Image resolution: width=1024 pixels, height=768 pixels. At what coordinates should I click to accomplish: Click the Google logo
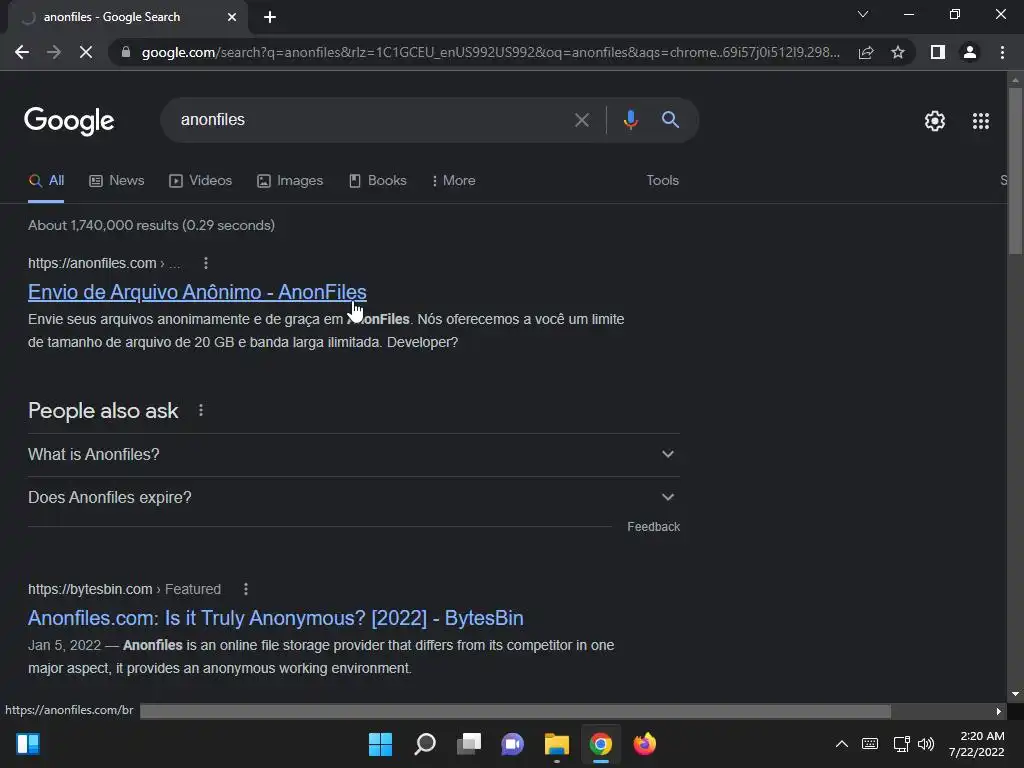tap(69, 121)
